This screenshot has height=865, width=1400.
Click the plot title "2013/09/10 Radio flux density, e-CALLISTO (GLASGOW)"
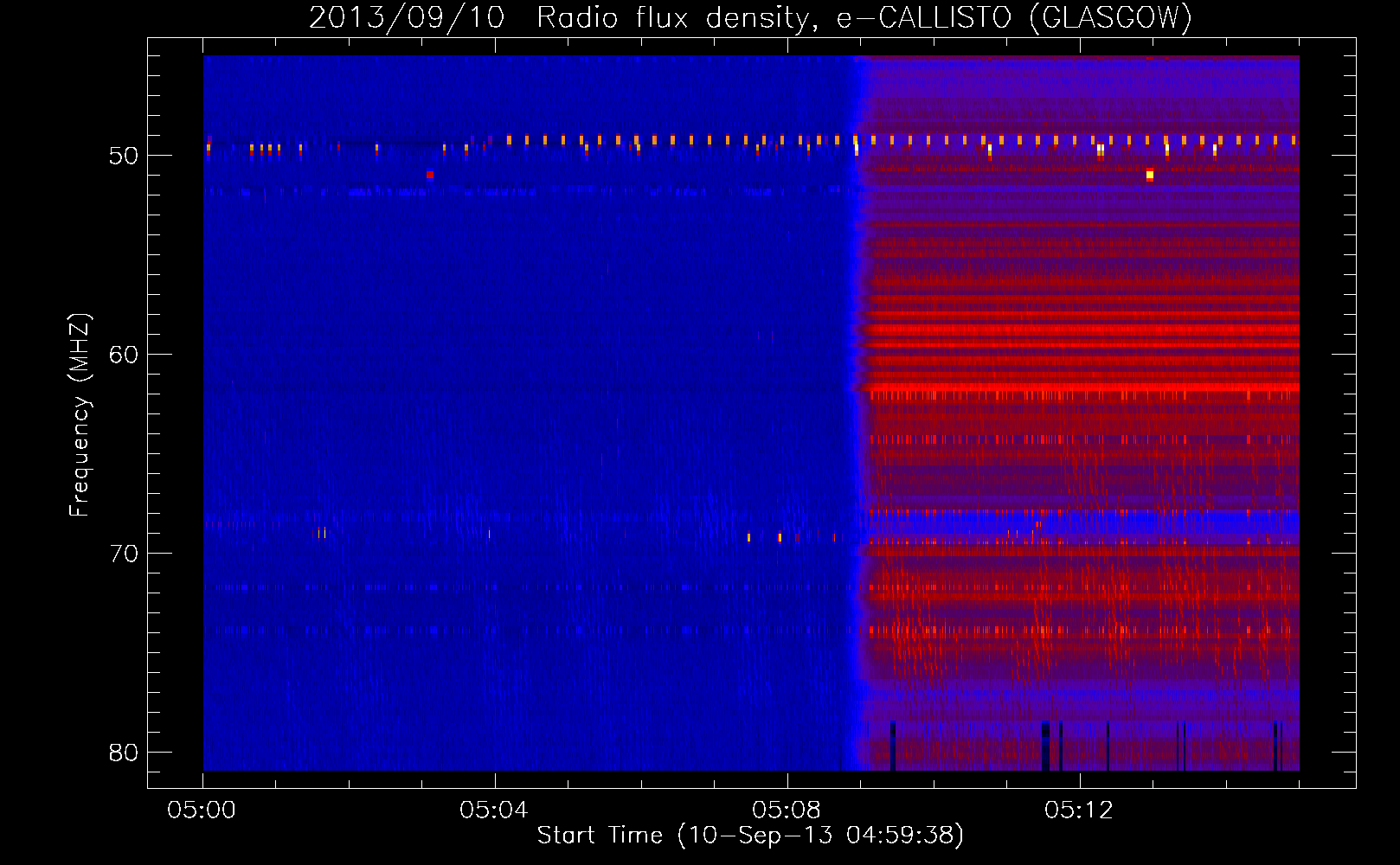click(x=751, y=17)
